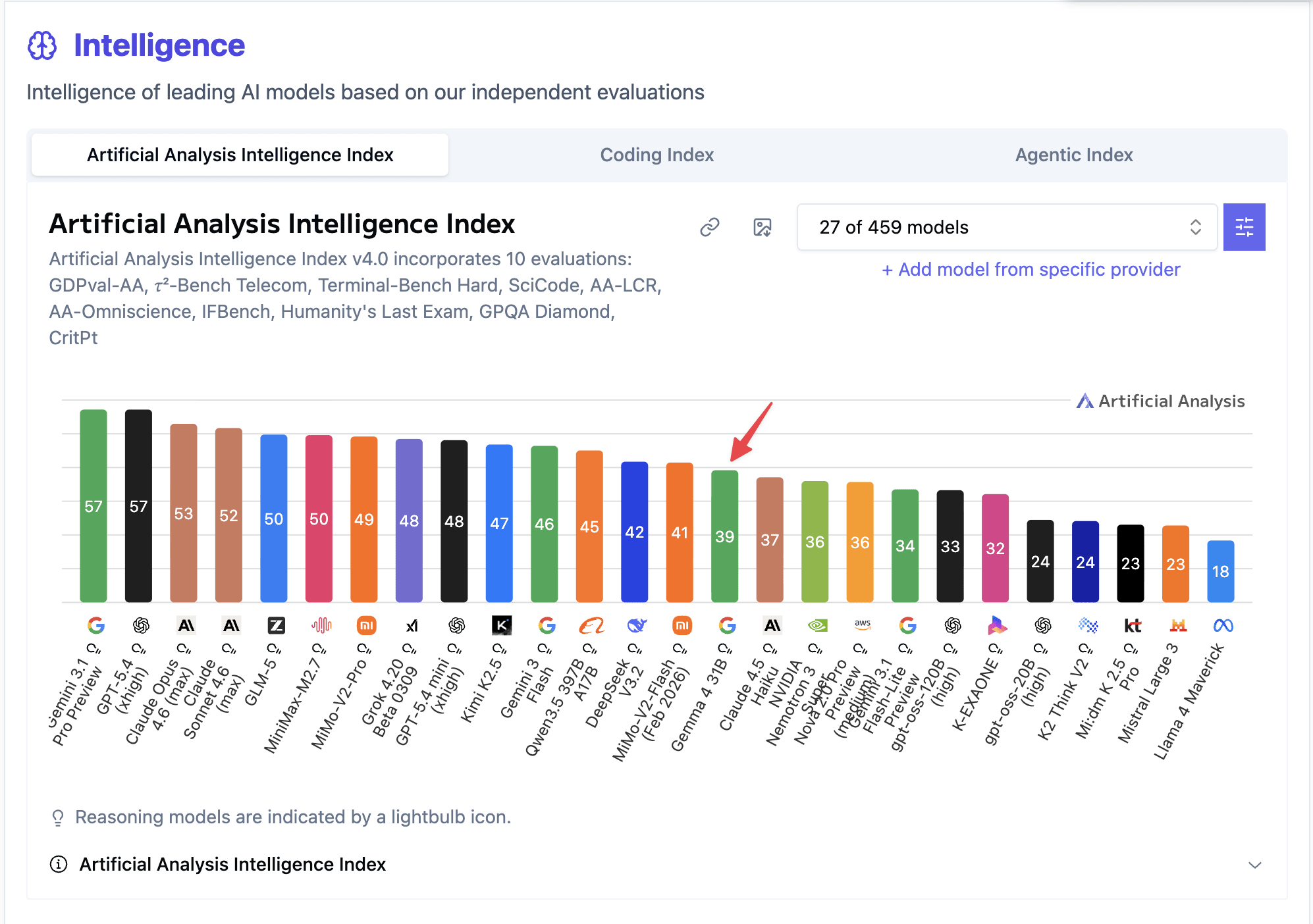Screen dimensions: 1313x924
Task: Expand the Artificial Analysis Intelligence Index section chevron
Action: coord(1254,865)
